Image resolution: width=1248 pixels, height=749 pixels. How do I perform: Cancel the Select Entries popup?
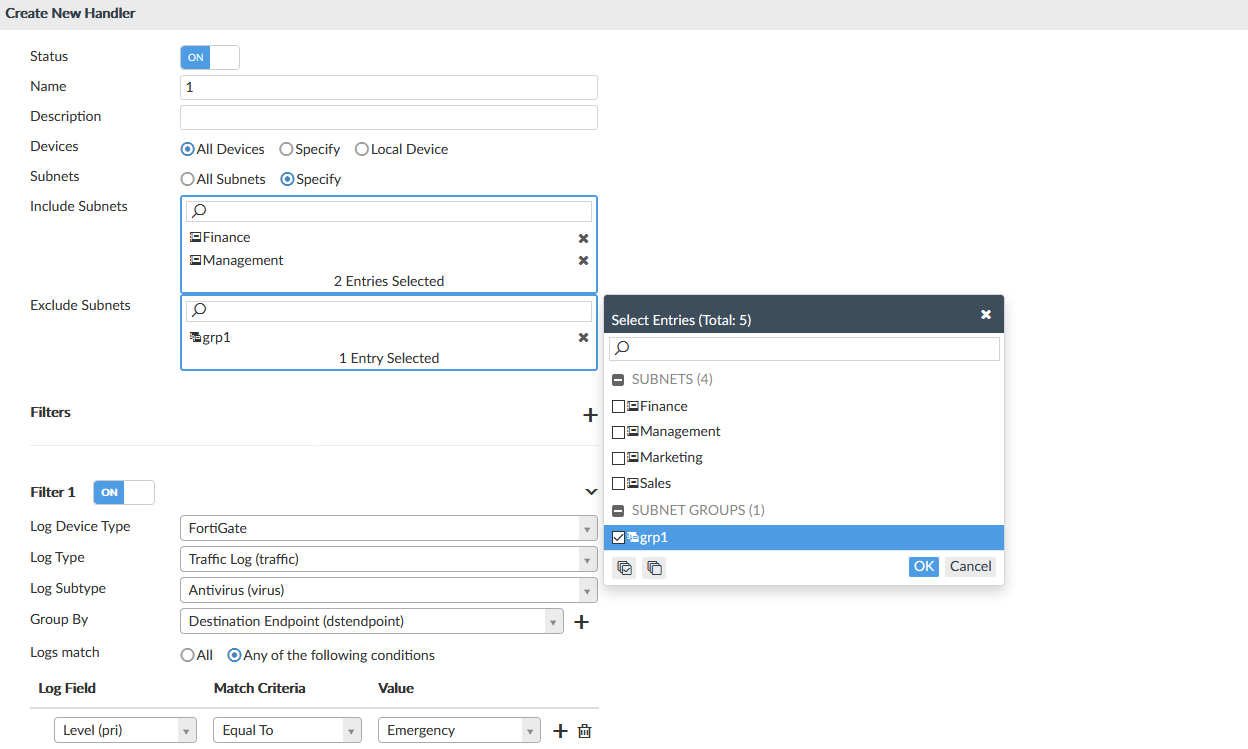pyautogui.click(x=970, y=567)
